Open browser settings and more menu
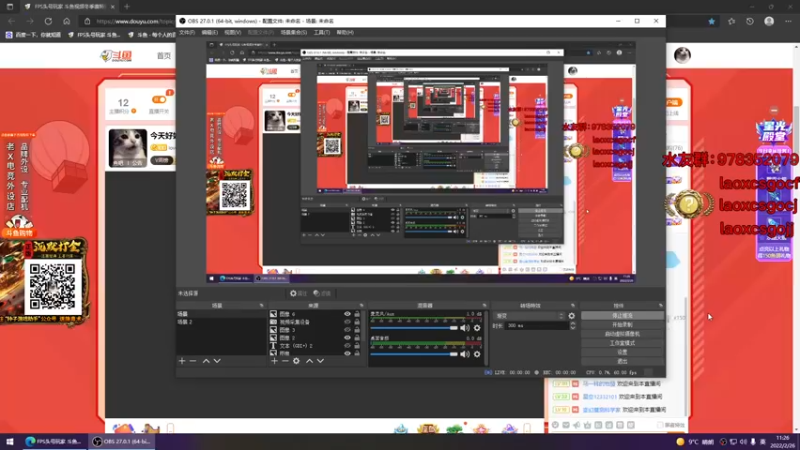This screenshot has width=800, height=450. [x=788, y=21]
